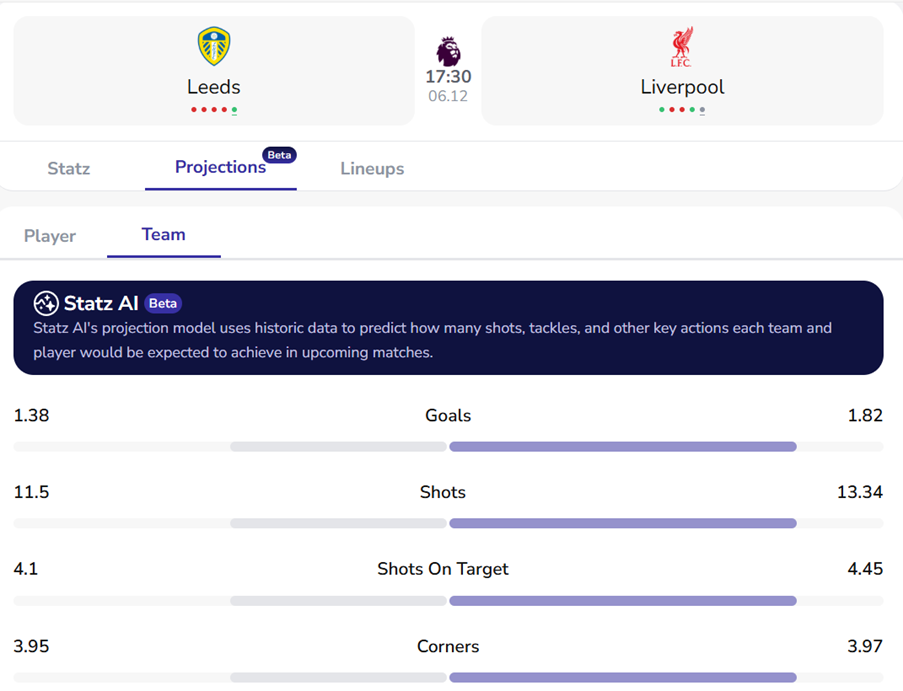Click the Beta badge above Projections
This screenshot has height=691, width=903.
pyautogui.click(x=279, y=155)
